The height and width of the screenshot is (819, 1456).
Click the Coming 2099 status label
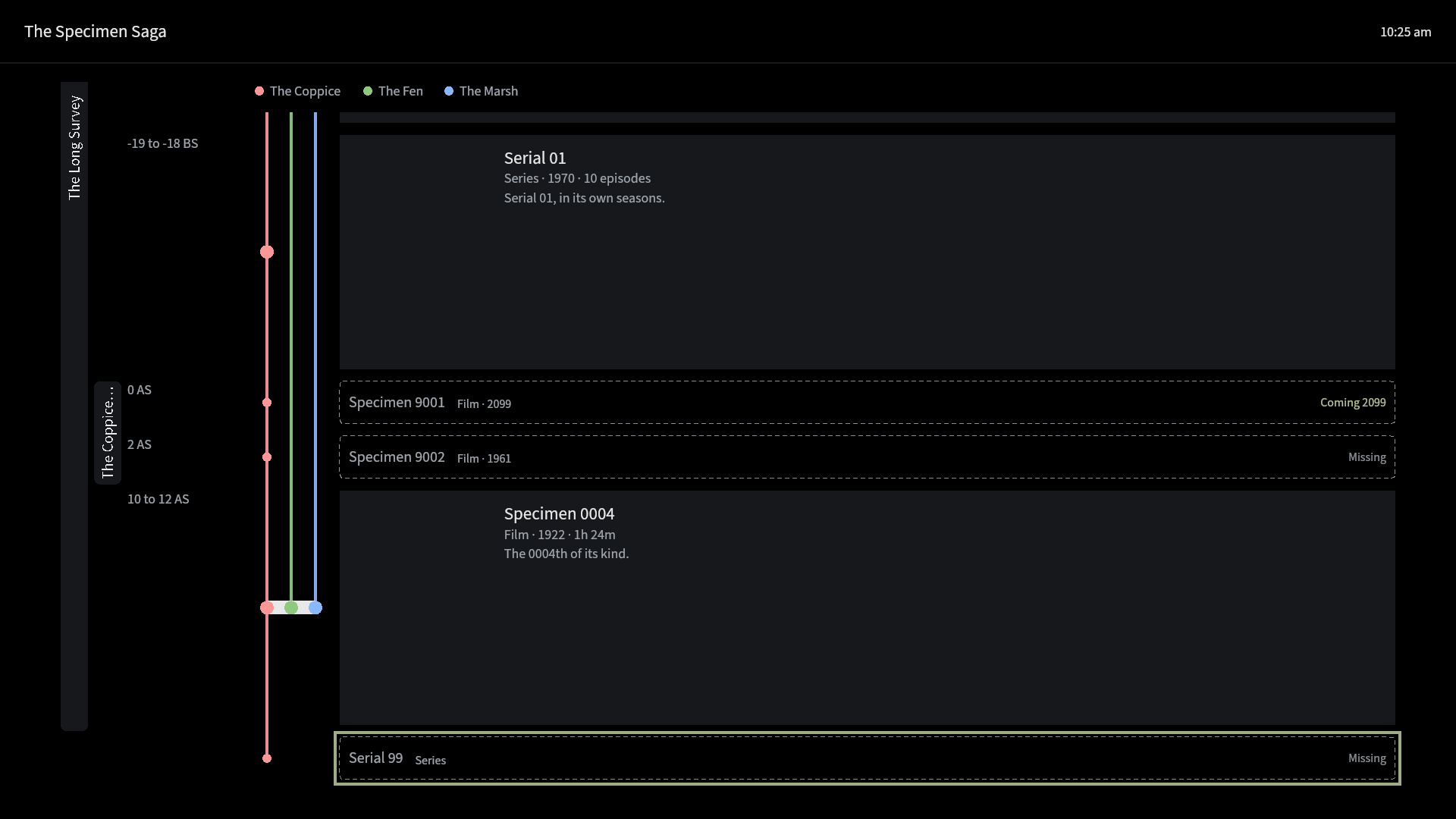tap(1353, 403)
